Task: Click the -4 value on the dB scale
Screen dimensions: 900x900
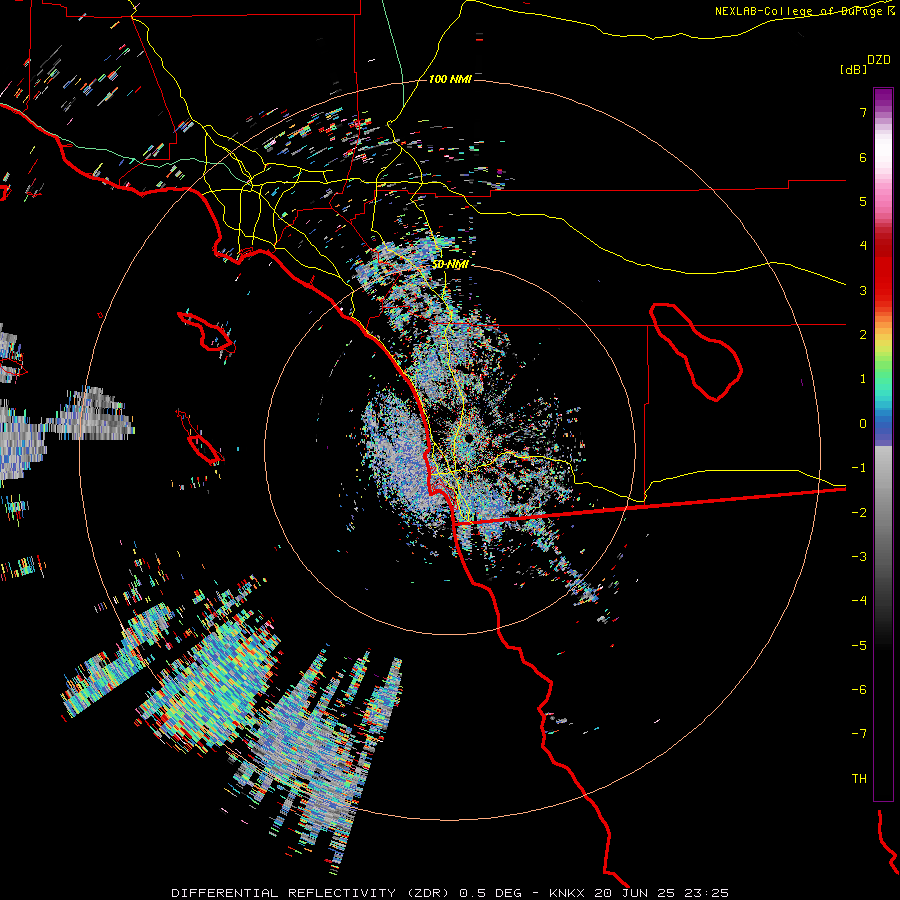Action: point(859,601)
